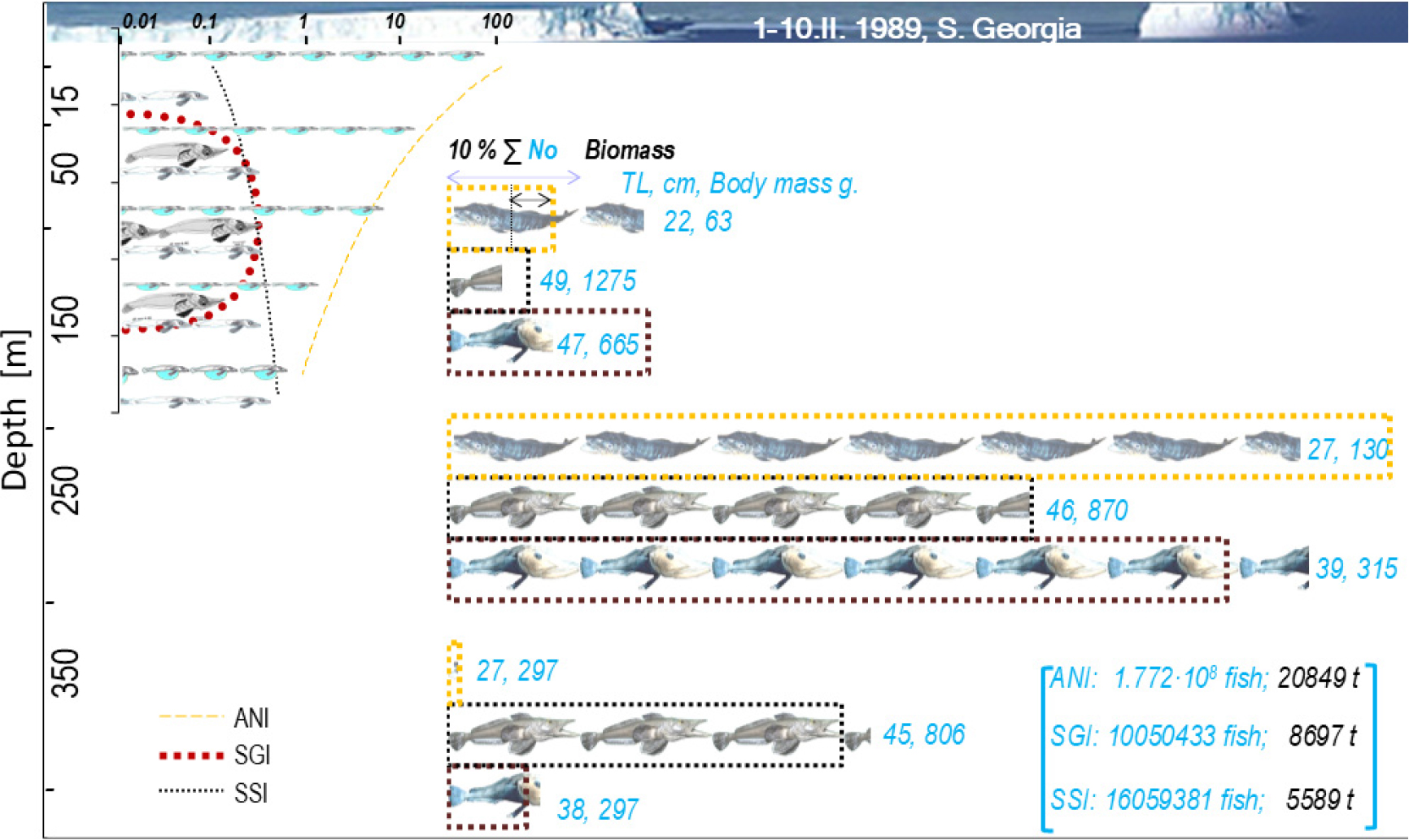
Task: Click the "39, 315" value label
Action: 1356,568
